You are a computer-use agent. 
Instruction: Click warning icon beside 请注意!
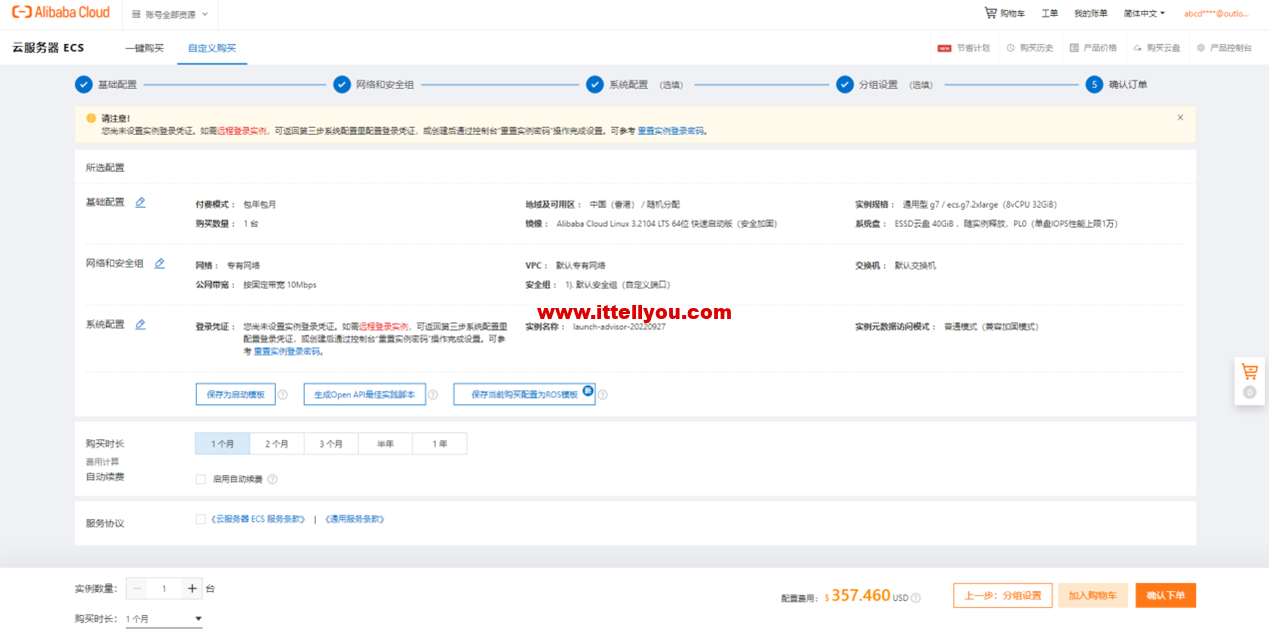(x=91, y=118)
